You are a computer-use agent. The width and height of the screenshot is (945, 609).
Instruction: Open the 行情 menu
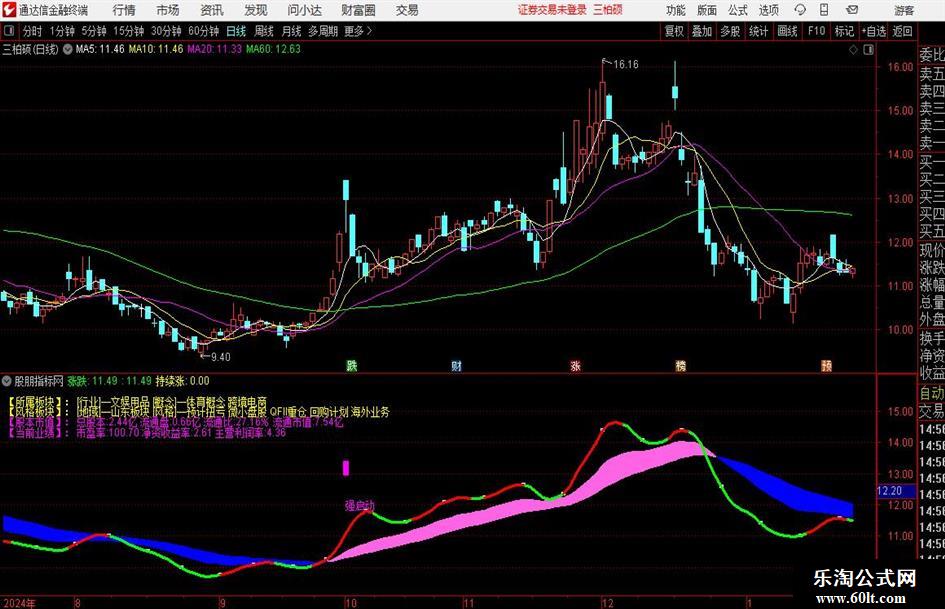coord(124,10)
